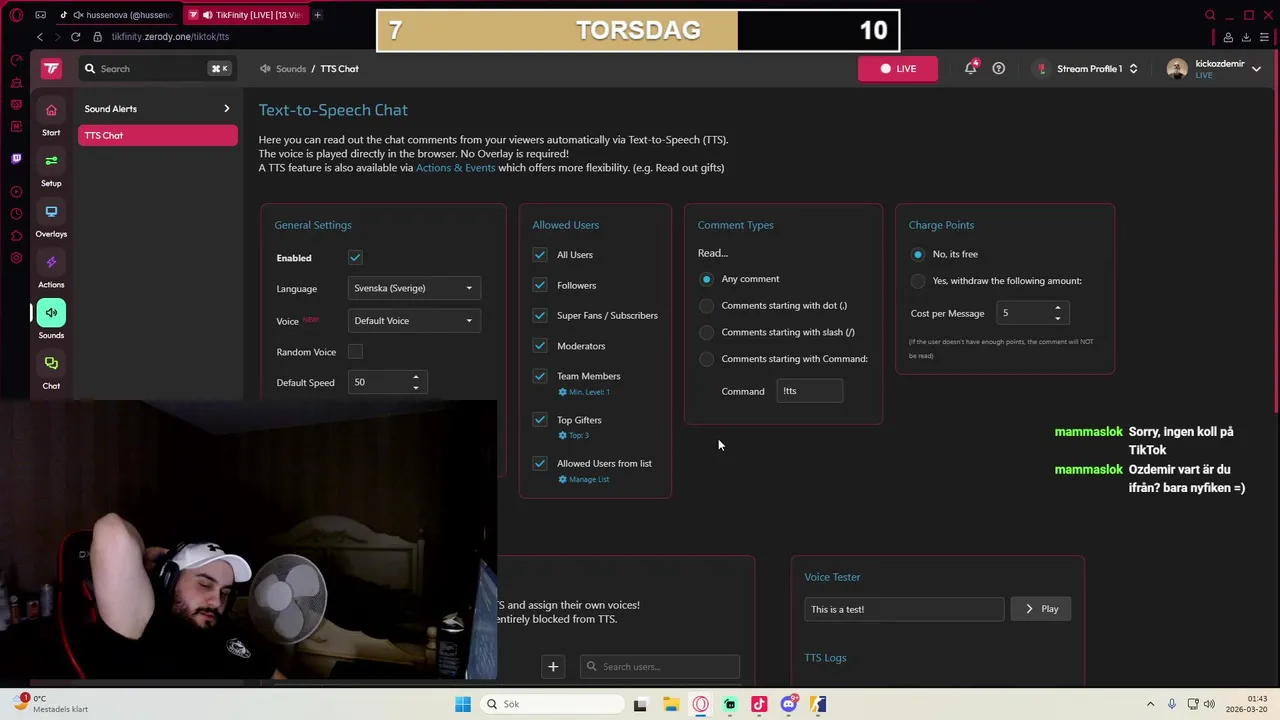Reload the page in browser
This screenshot has width=1280, height=720.
point(75,36)
